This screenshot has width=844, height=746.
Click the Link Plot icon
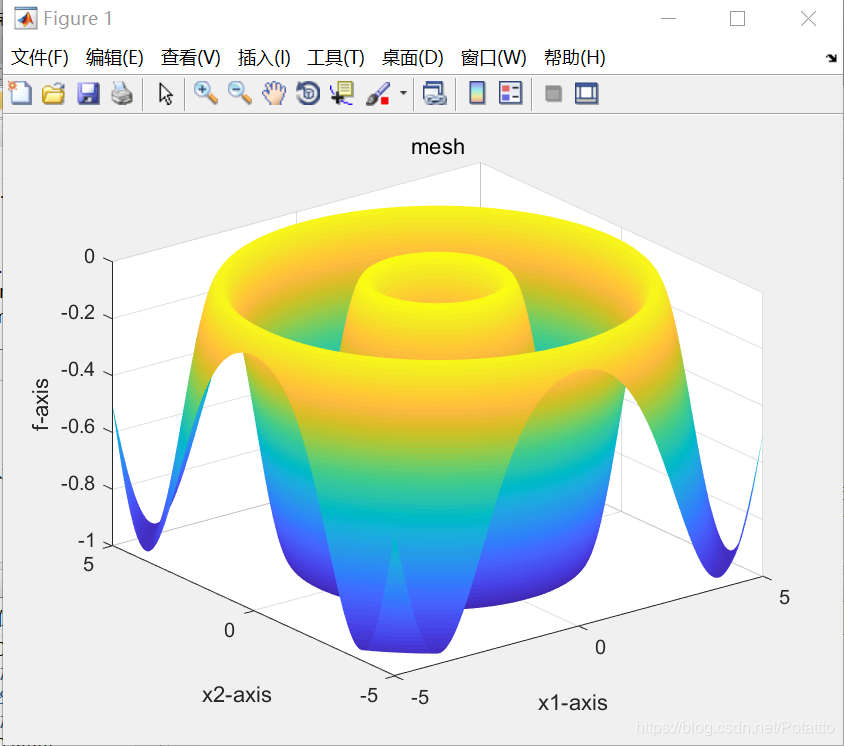pyautogui.click(x=435, y=93)
